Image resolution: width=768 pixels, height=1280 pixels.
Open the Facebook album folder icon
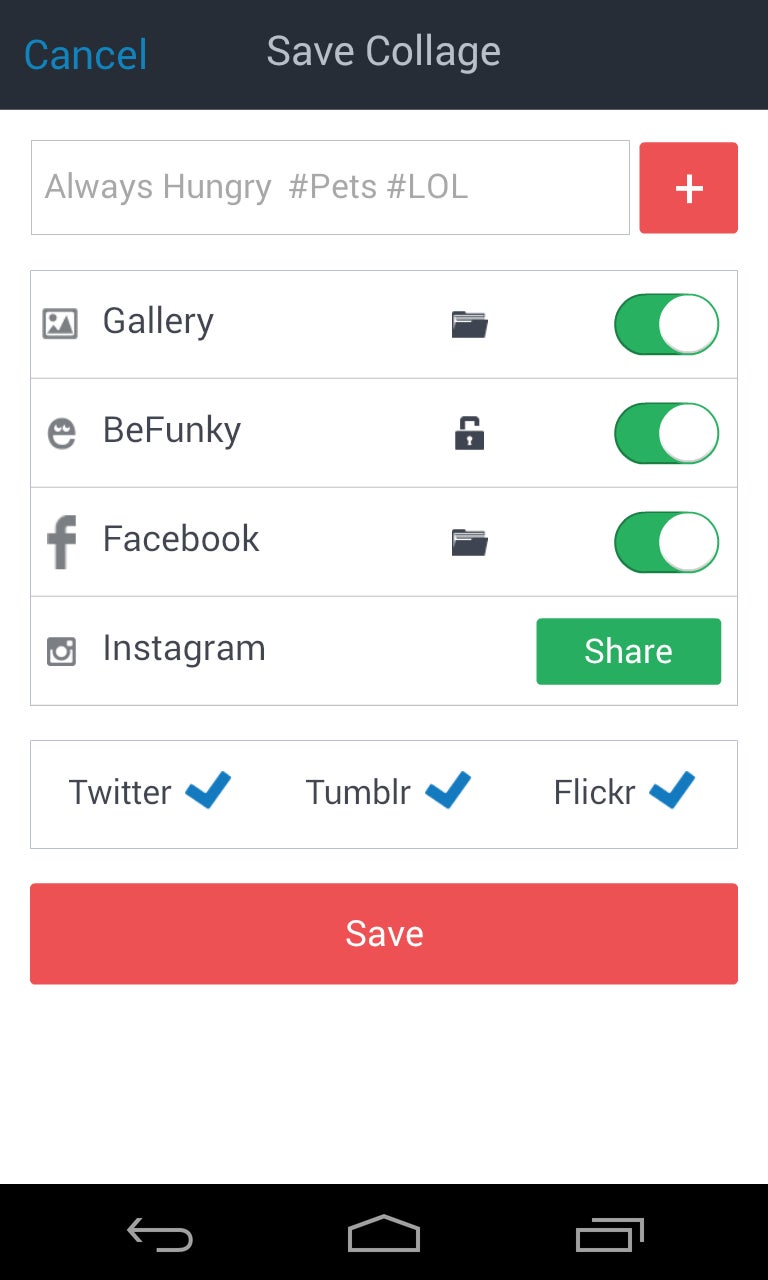pos(469,542)
